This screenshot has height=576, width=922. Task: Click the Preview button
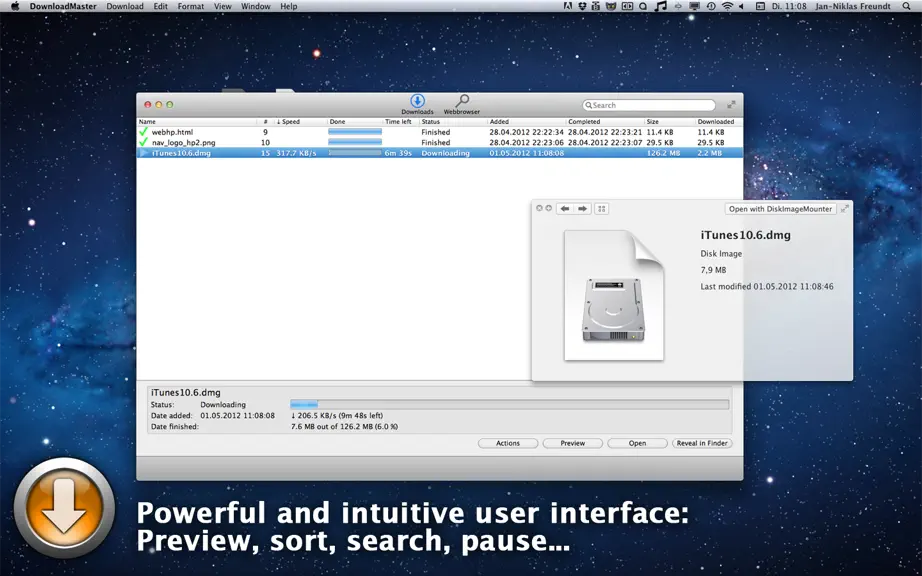pyautogui.click(x=573, y=443)
